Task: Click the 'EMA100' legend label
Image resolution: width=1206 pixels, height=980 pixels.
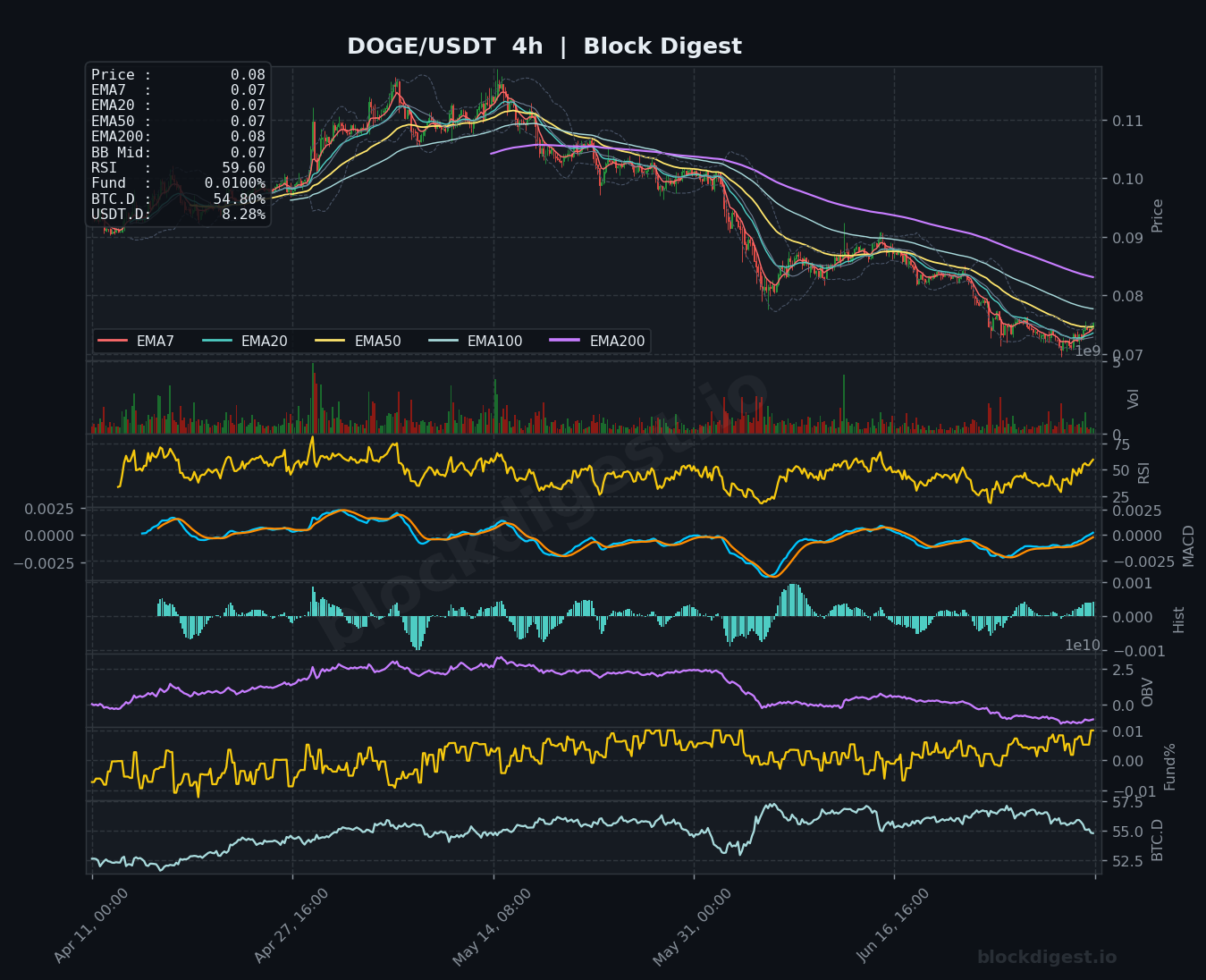Action: [x=495, y=341]
